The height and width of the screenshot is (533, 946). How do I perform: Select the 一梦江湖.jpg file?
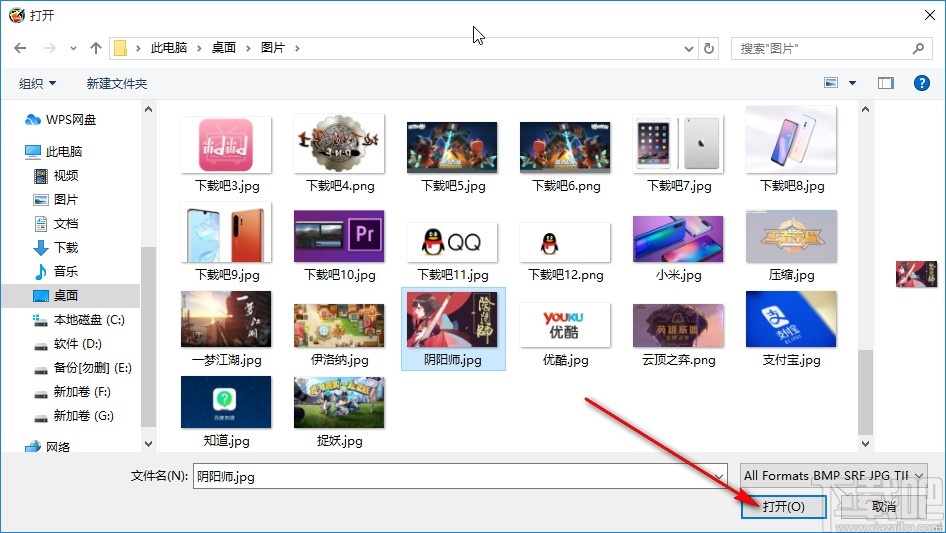point(226,330)
